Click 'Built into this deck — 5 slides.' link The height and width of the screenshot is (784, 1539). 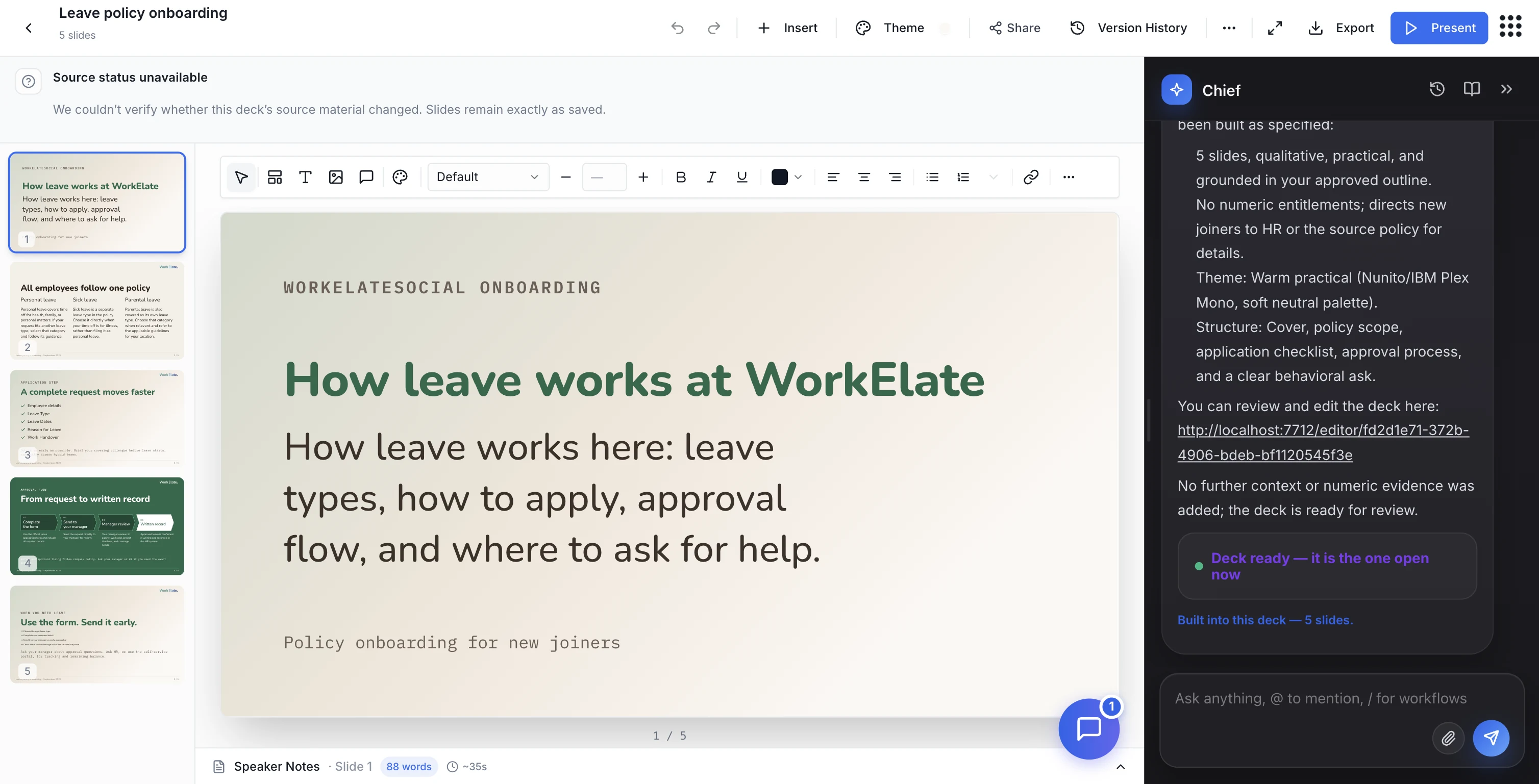[x=1265, y=620]
